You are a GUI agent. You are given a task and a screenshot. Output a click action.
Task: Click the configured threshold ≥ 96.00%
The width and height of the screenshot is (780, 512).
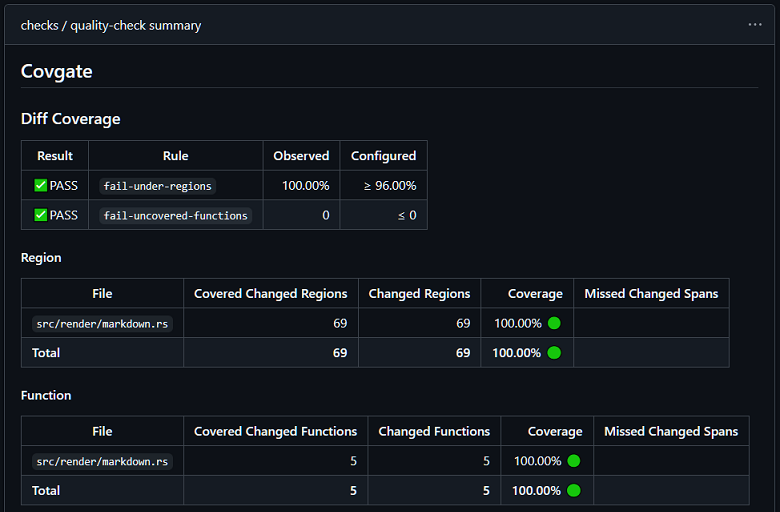coord(390,186)
